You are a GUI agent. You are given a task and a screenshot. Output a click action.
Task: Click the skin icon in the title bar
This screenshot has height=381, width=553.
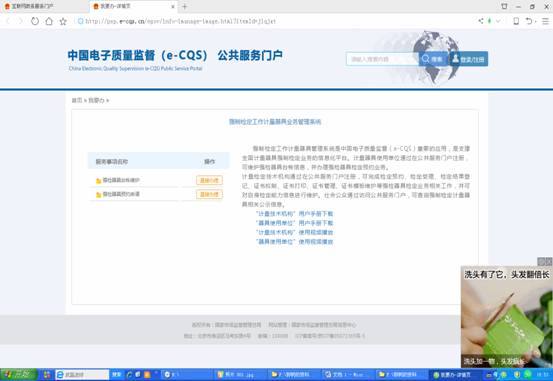click(504, 6)
